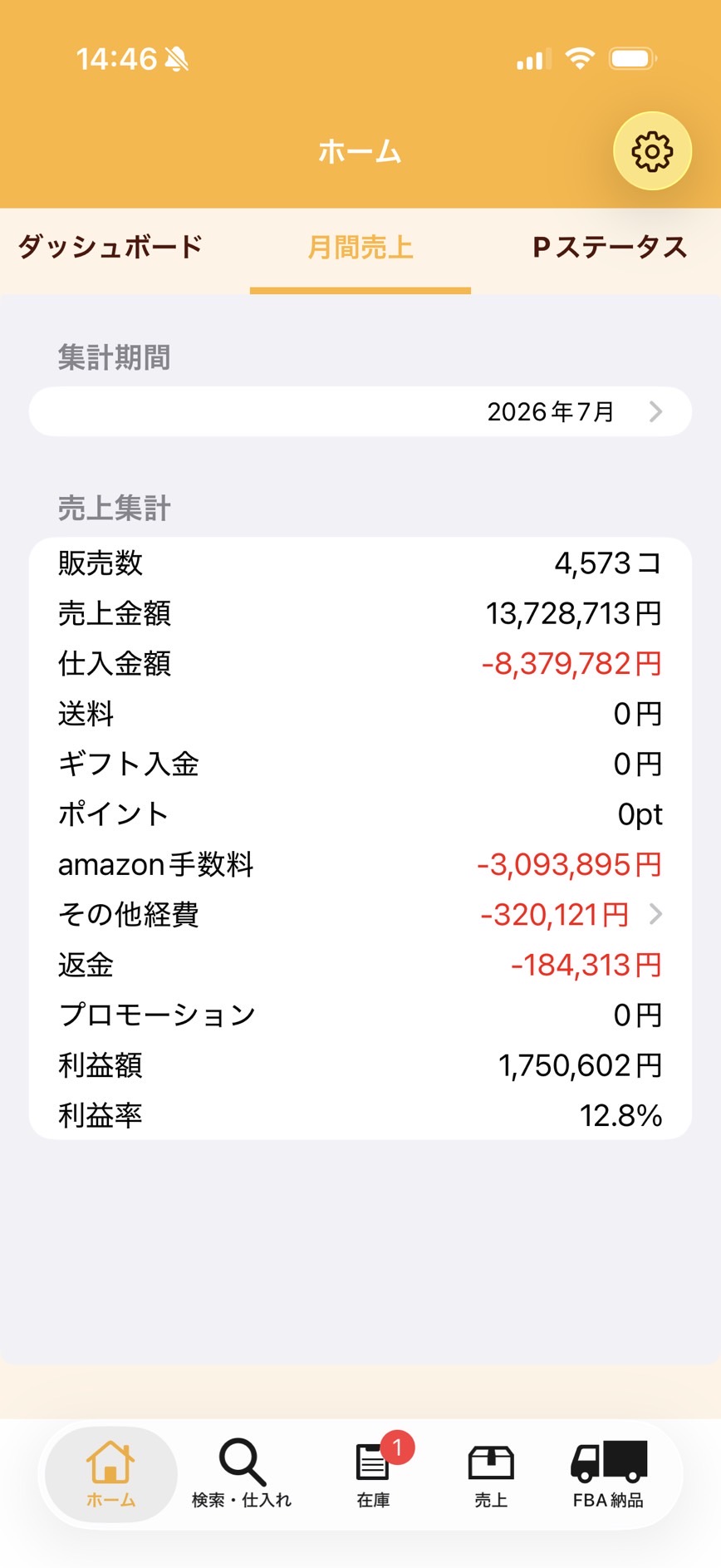The image size is (721, 1568).
Task: Tap the Wi-Fi status icon
Action: 580,58
